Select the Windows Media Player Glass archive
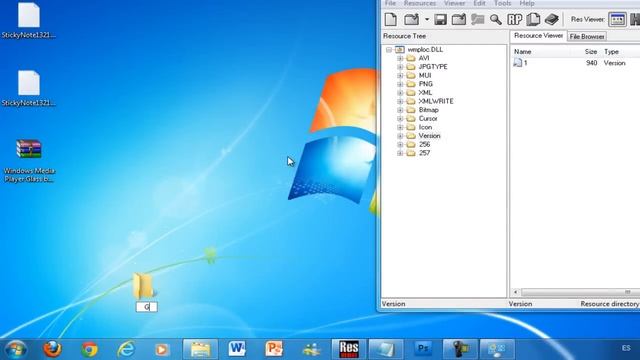The height and width of the screenshot is (360, 640). point(29,160)
